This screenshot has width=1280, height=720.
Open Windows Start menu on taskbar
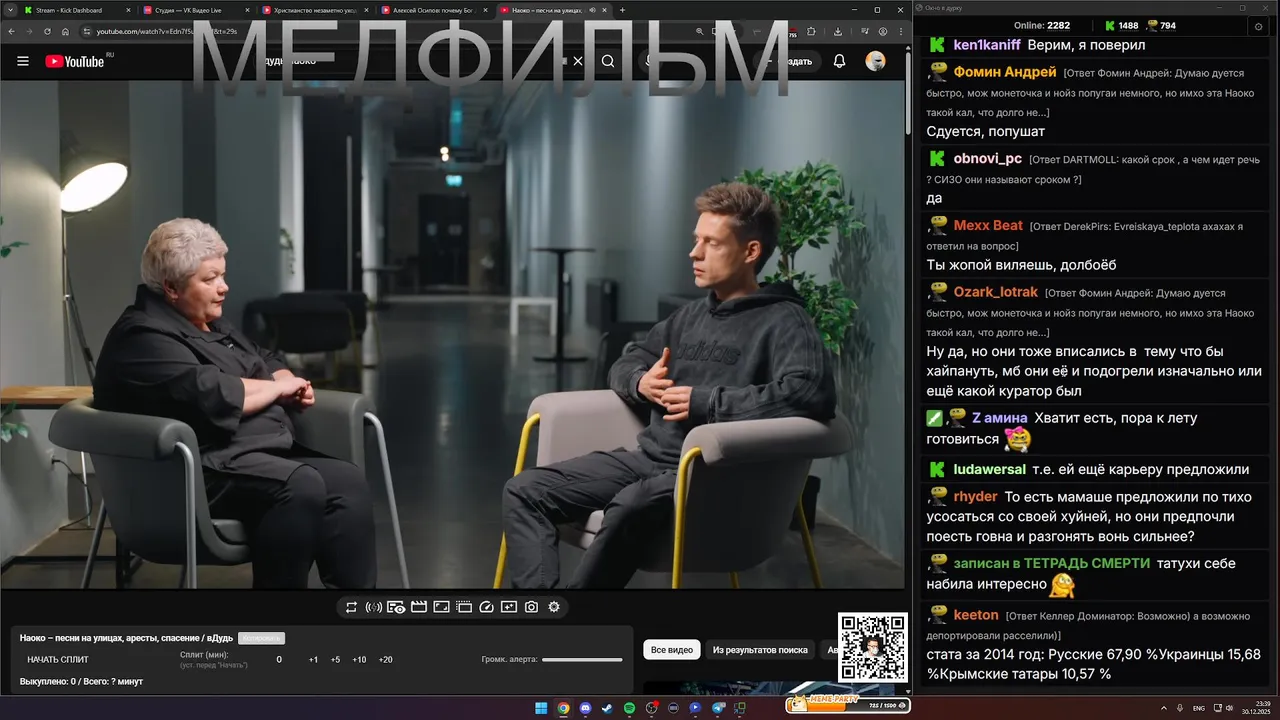click(x=541, y=708)
